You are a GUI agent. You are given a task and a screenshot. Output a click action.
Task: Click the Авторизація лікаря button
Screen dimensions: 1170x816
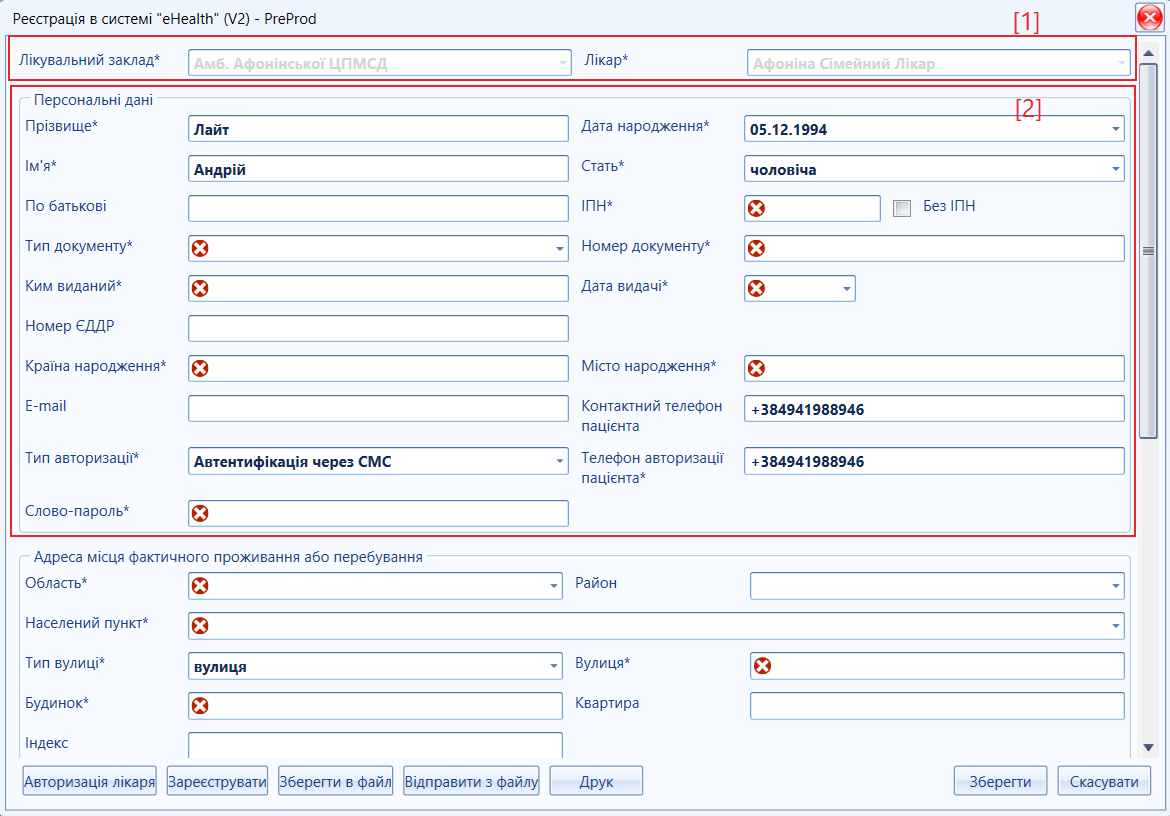90,781
